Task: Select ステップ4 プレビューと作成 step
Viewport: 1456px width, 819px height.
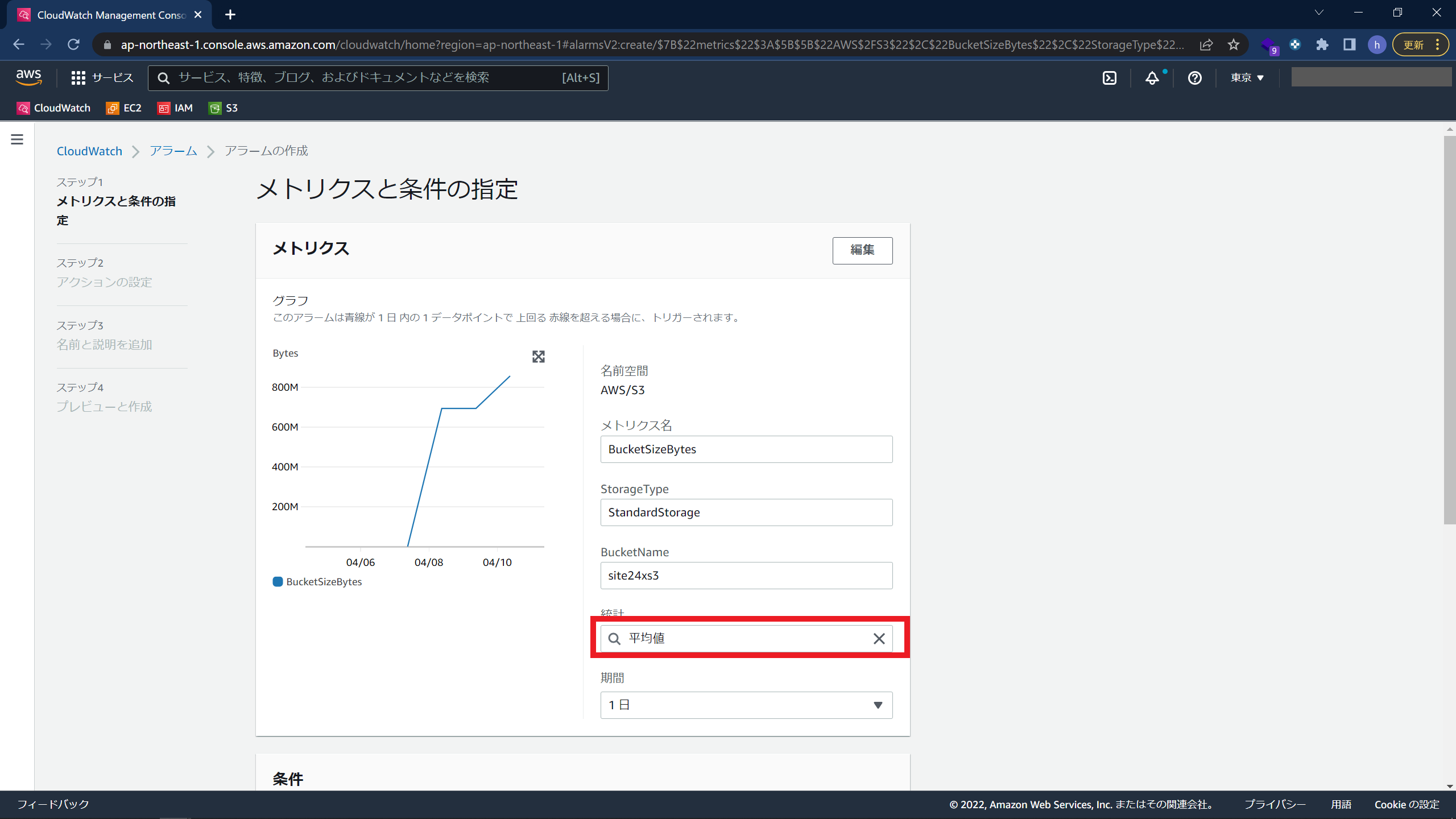Action: point(105,397)
